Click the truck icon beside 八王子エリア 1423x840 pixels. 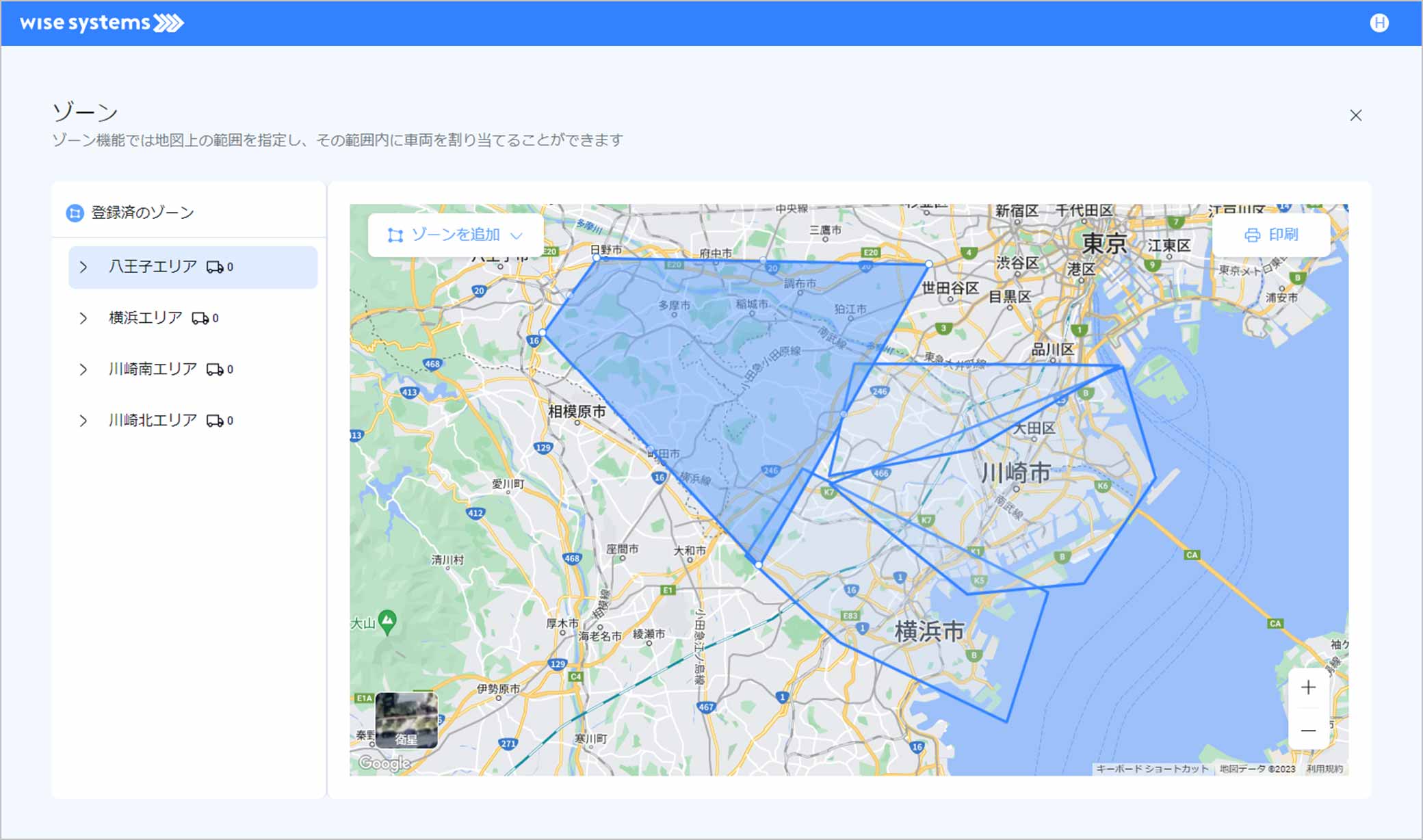tap(215, 267)
